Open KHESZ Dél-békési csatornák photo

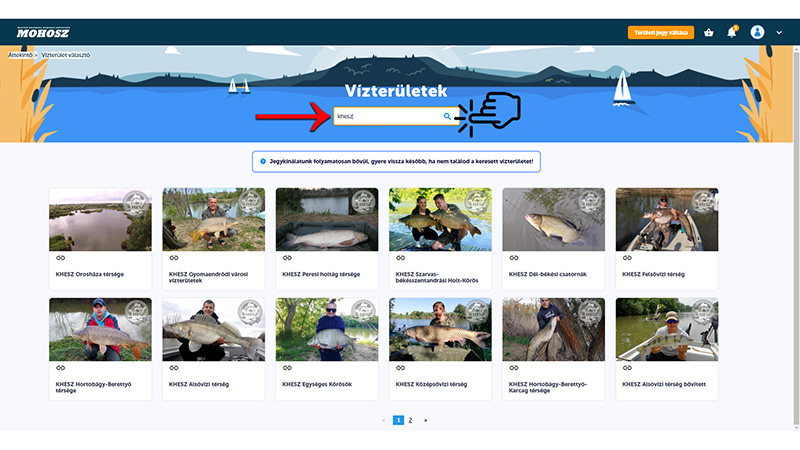click(554, 219)
